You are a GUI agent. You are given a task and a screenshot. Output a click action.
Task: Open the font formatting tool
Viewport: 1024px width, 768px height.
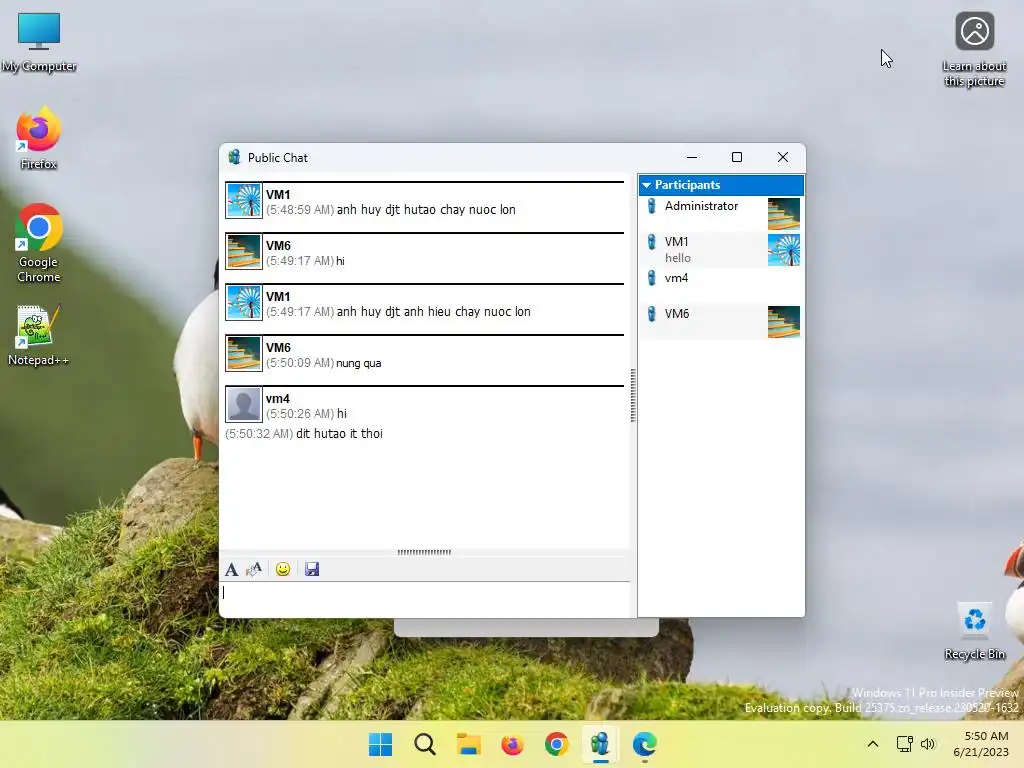[231, 569]
